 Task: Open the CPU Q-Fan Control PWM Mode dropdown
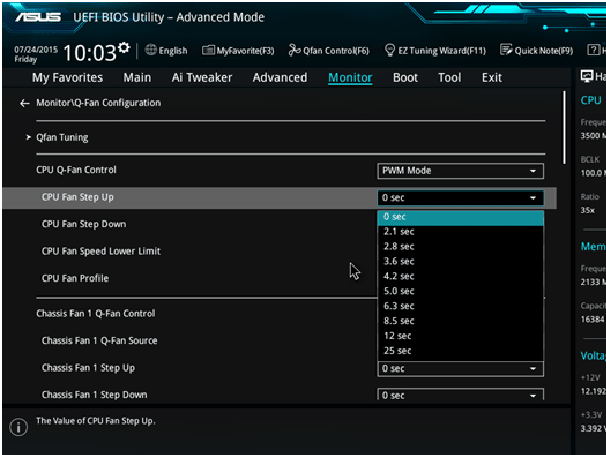(x=460, y=171)
